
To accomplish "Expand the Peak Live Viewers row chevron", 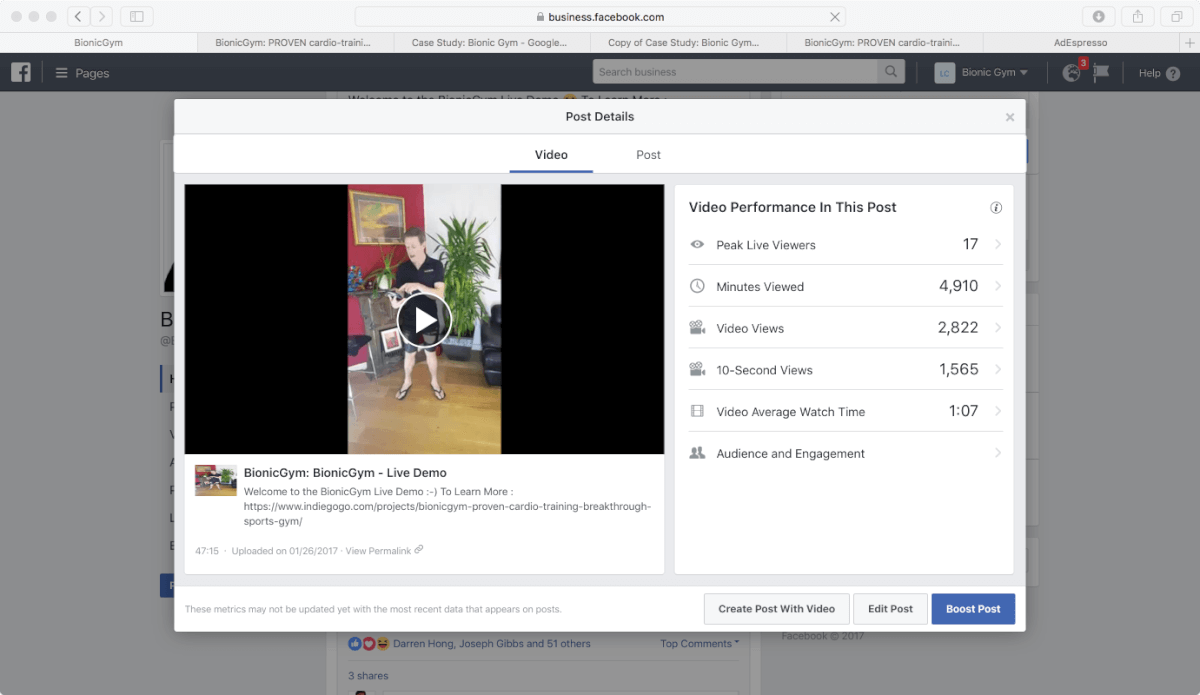I will click(997, 245).
